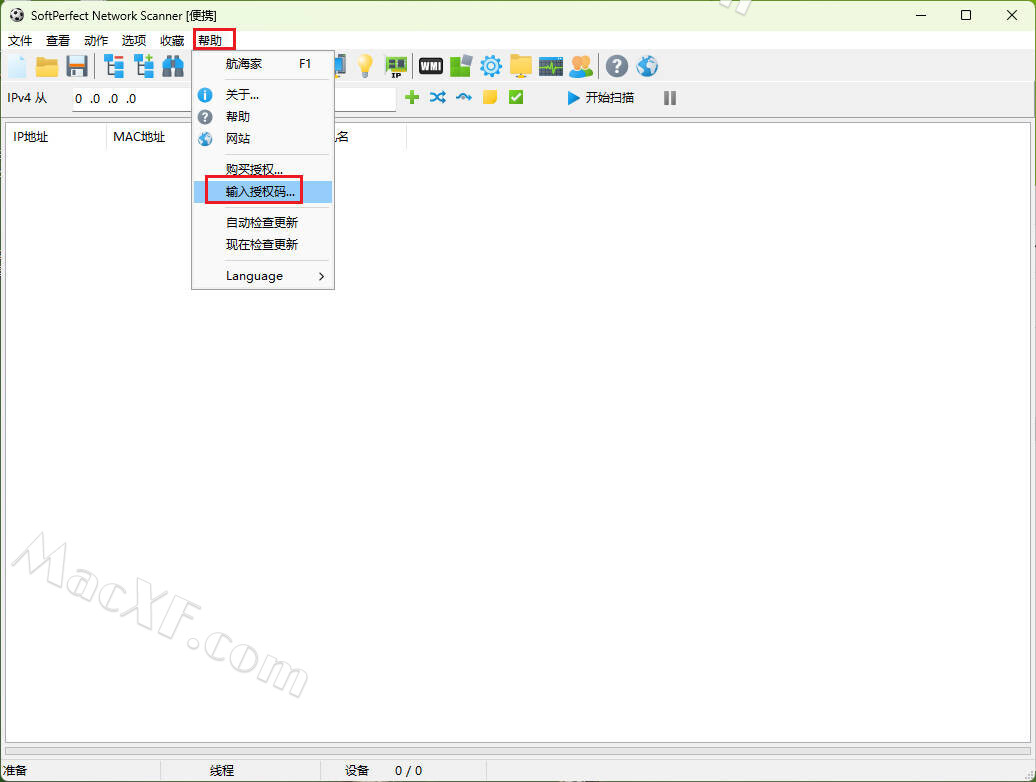Click the 设备 label in the status bar
1036x782 pixels.
(x=357, y=771)
